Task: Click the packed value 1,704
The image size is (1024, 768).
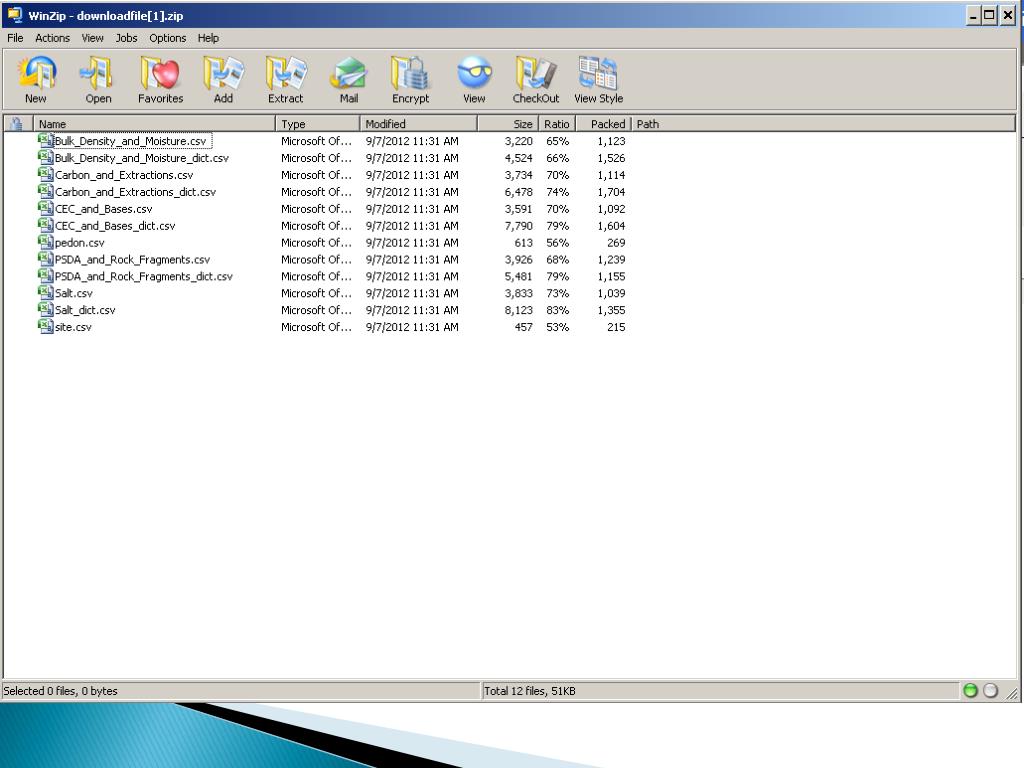Action: [x=611, y=192]
